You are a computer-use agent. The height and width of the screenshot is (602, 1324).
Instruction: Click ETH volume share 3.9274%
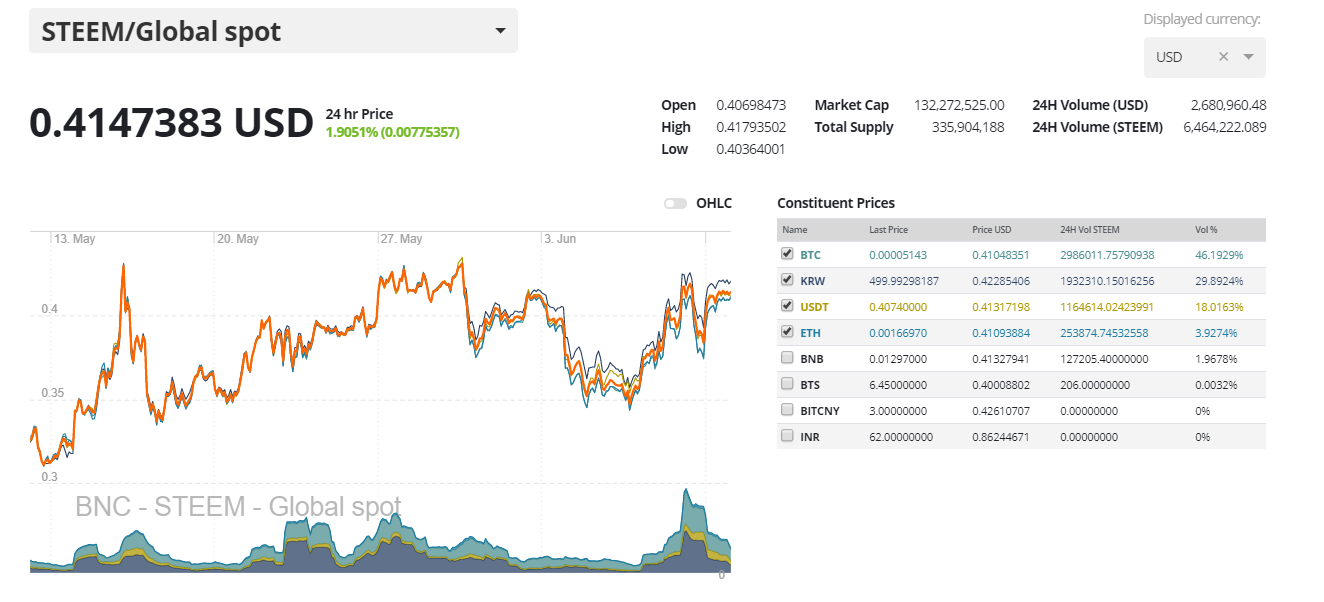click(1216, 333)
